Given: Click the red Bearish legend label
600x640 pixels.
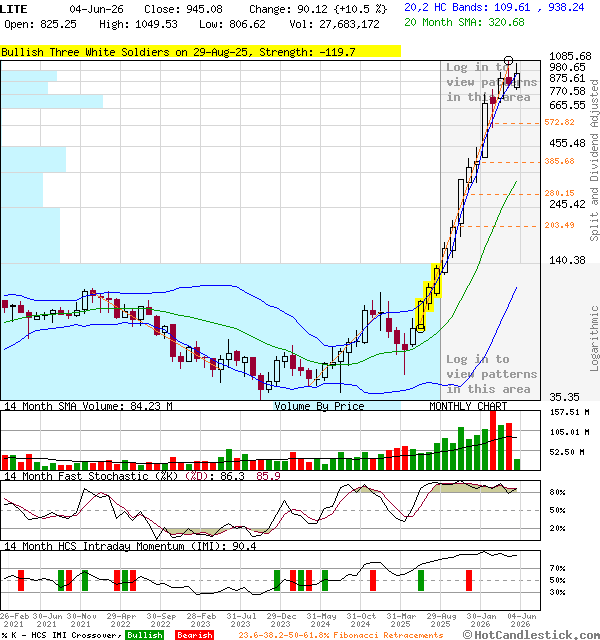Looking at the screenshot, I should click(x=195, y=635).
